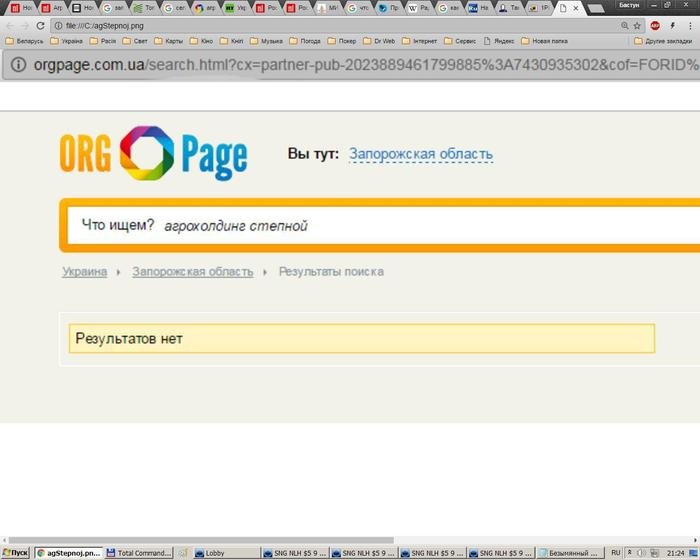Reload the page with the refresh icon
The image size is (700, 560).
click(x=41, y=25)
